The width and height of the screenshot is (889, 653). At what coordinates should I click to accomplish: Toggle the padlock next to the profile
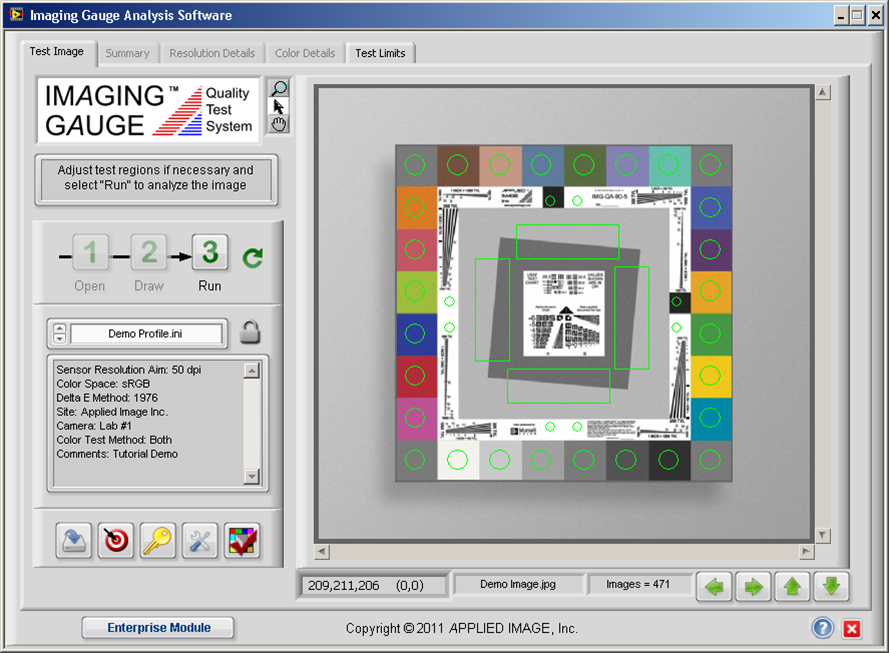point(249,332)
